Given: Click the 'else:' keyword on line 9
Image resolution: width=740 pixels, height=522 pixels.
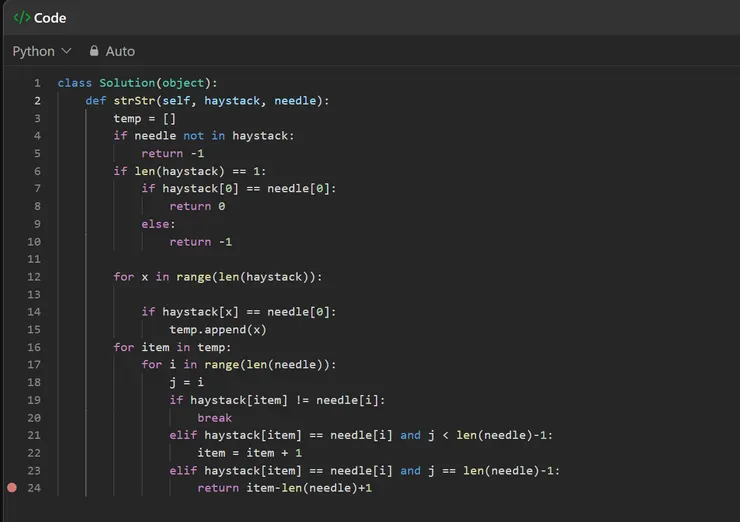Looking at the screenshot, I should pyautogui.click(x=158, y=224).
